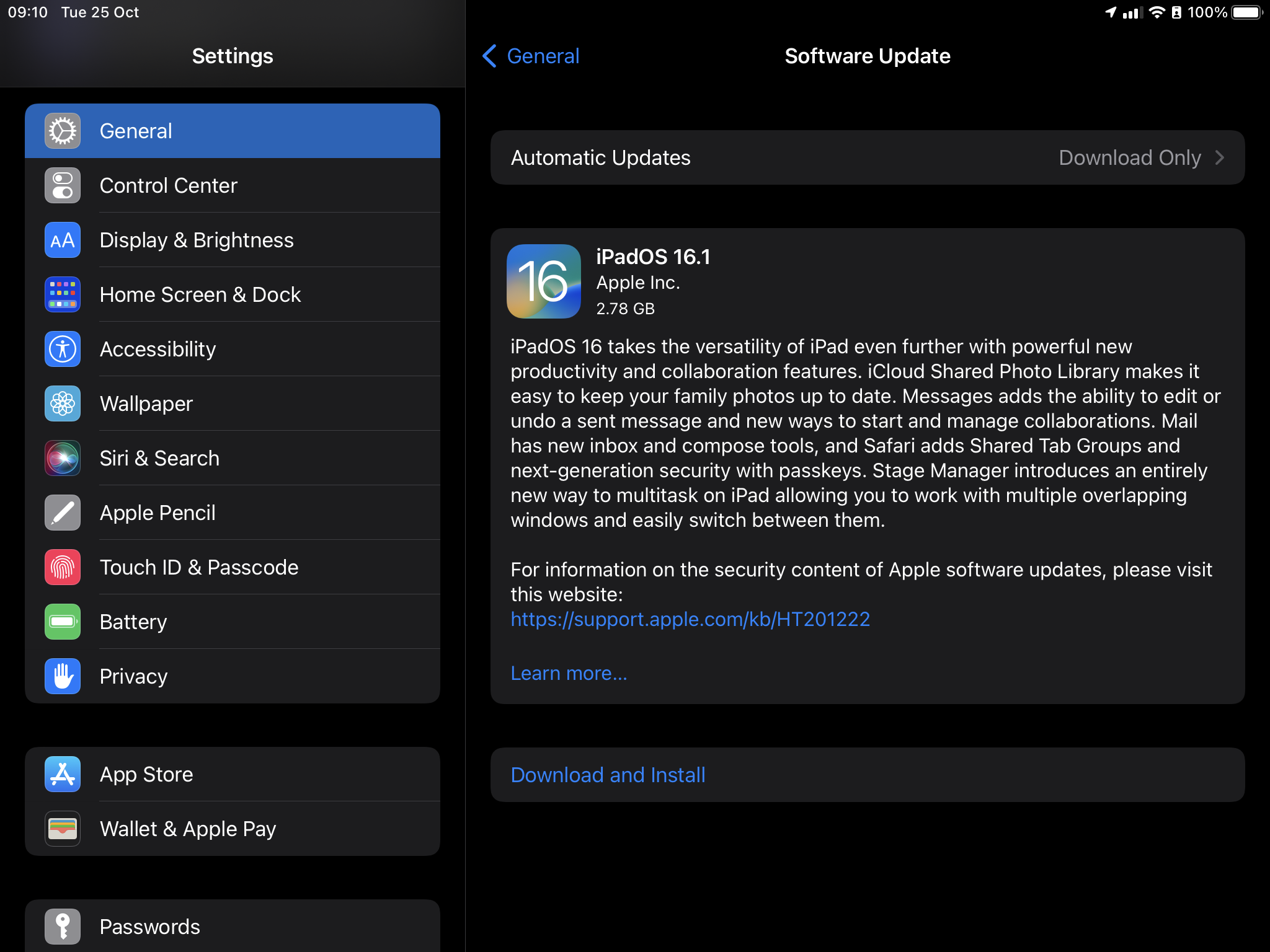This screenshot has height=952, width=1270.
Task: Tap the App Store icon
Action: (x=63, y=774)
